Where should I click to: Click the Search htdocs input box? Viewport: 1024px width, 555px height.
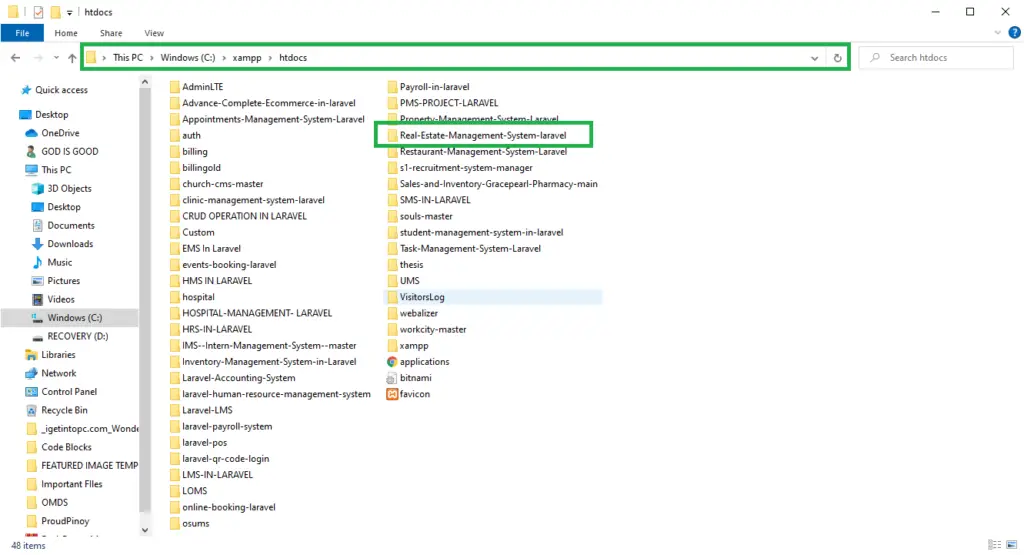tap(940, 58)
